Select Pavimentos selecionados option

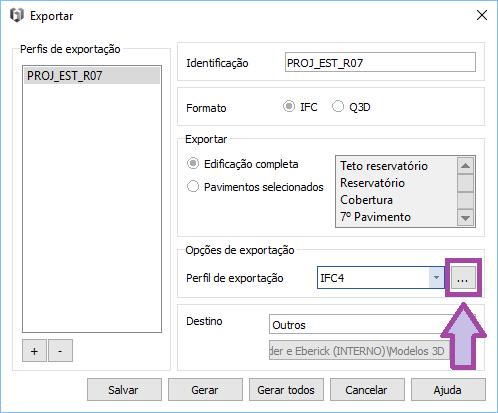[x=193, y=186]
